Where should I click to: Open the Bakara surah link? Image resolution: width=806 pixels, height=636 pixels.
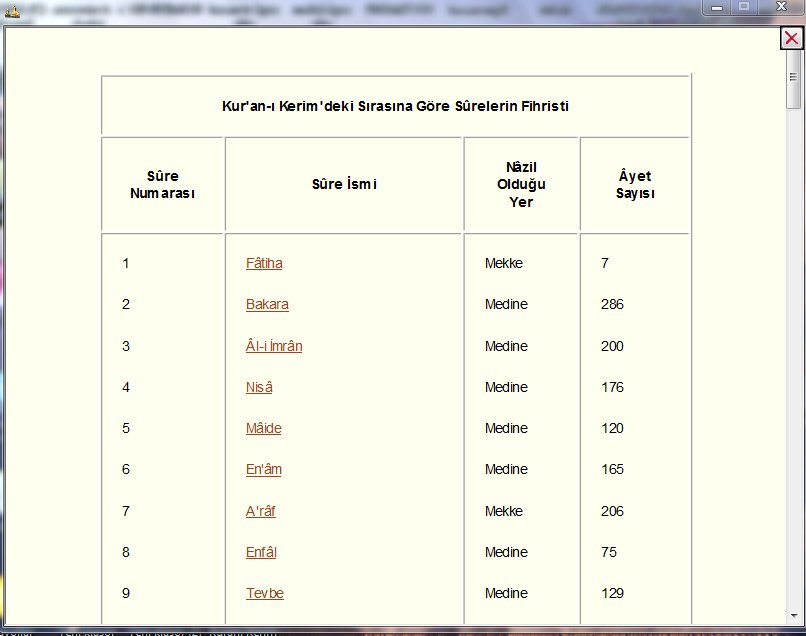[x=267, y=304]
